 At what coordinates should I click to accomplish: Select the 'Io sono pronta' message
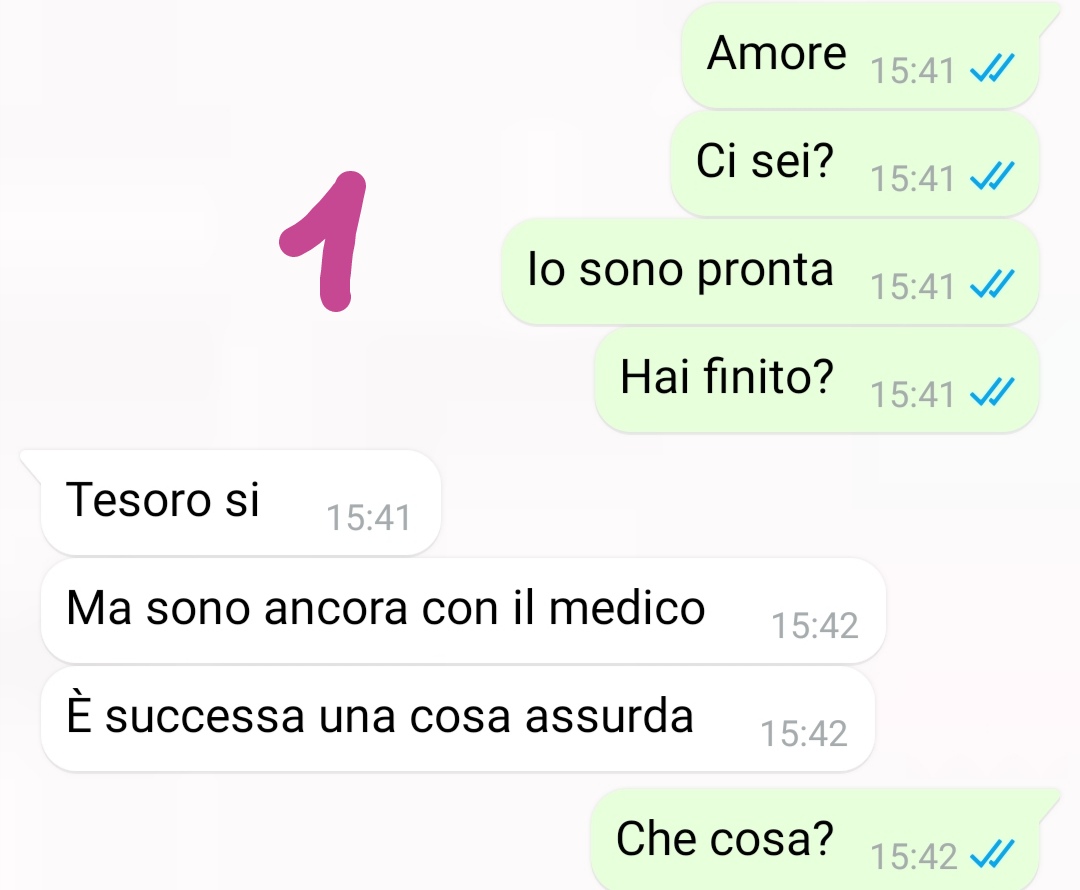pyautogui.click(x=770, y=272)
